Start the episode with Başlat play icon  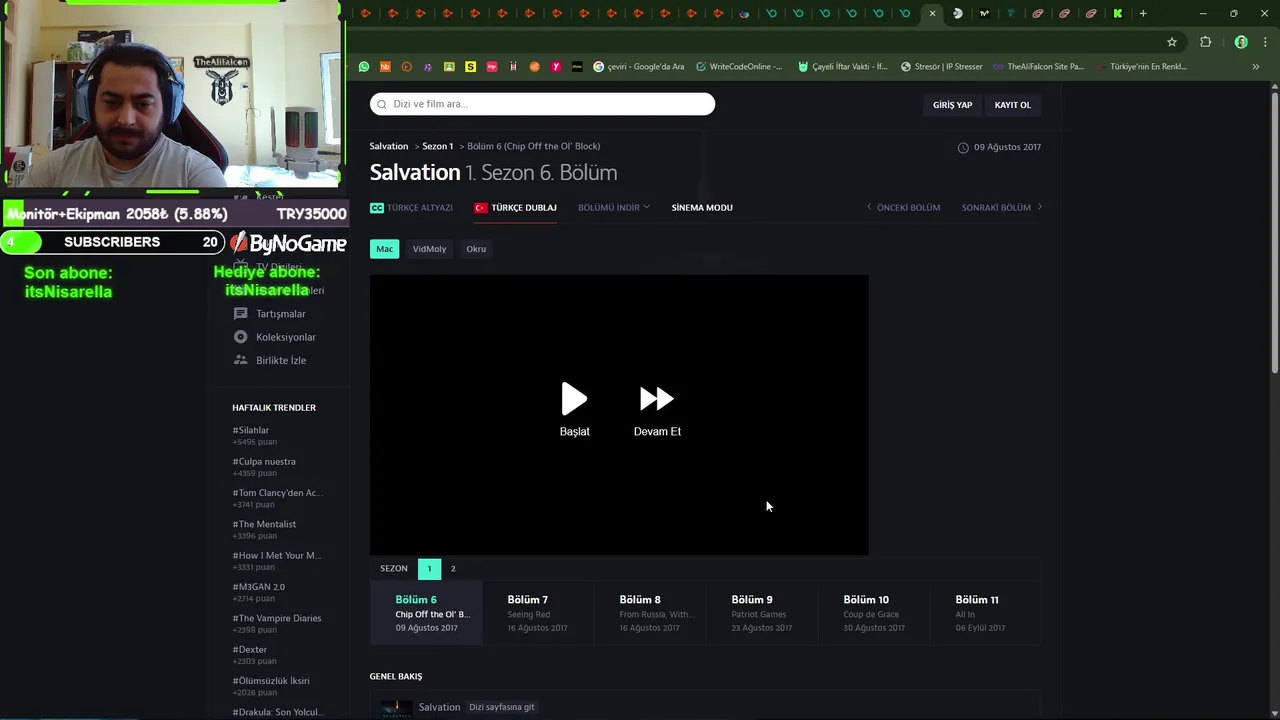point(574,399)
